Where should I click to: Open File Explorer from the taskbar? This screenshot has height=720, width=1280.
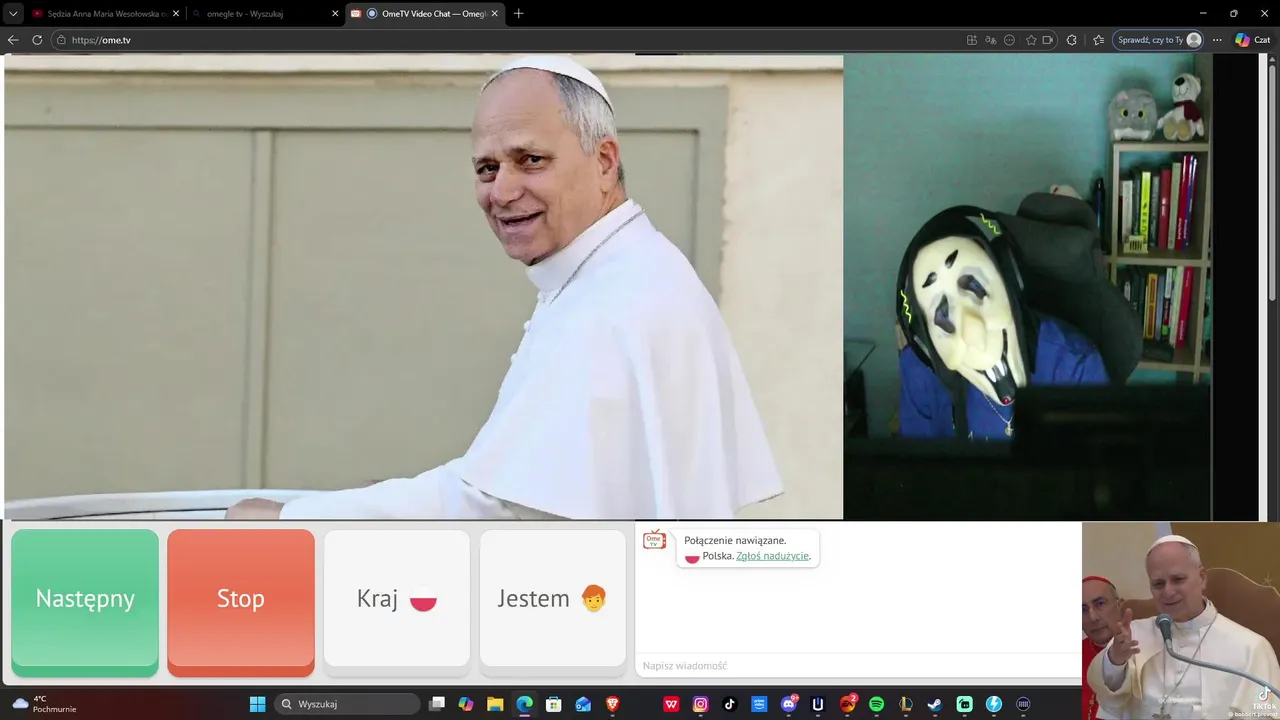(495, 704)
